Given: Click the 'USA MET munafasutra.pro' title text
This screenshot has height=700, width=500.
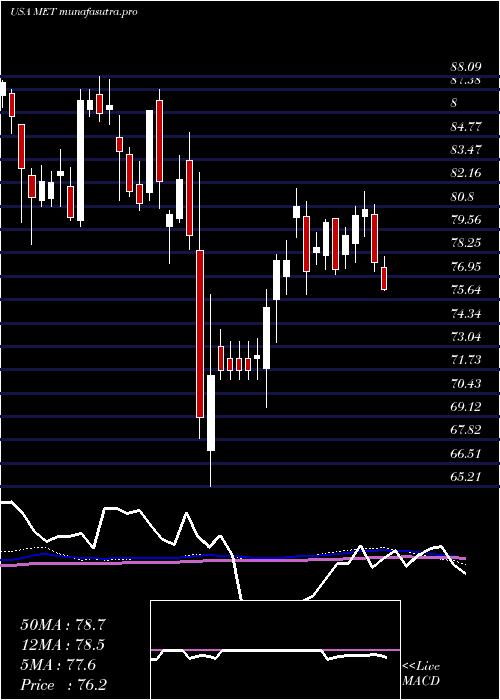Looking at the screenshot, I should [x=74, y=12].
